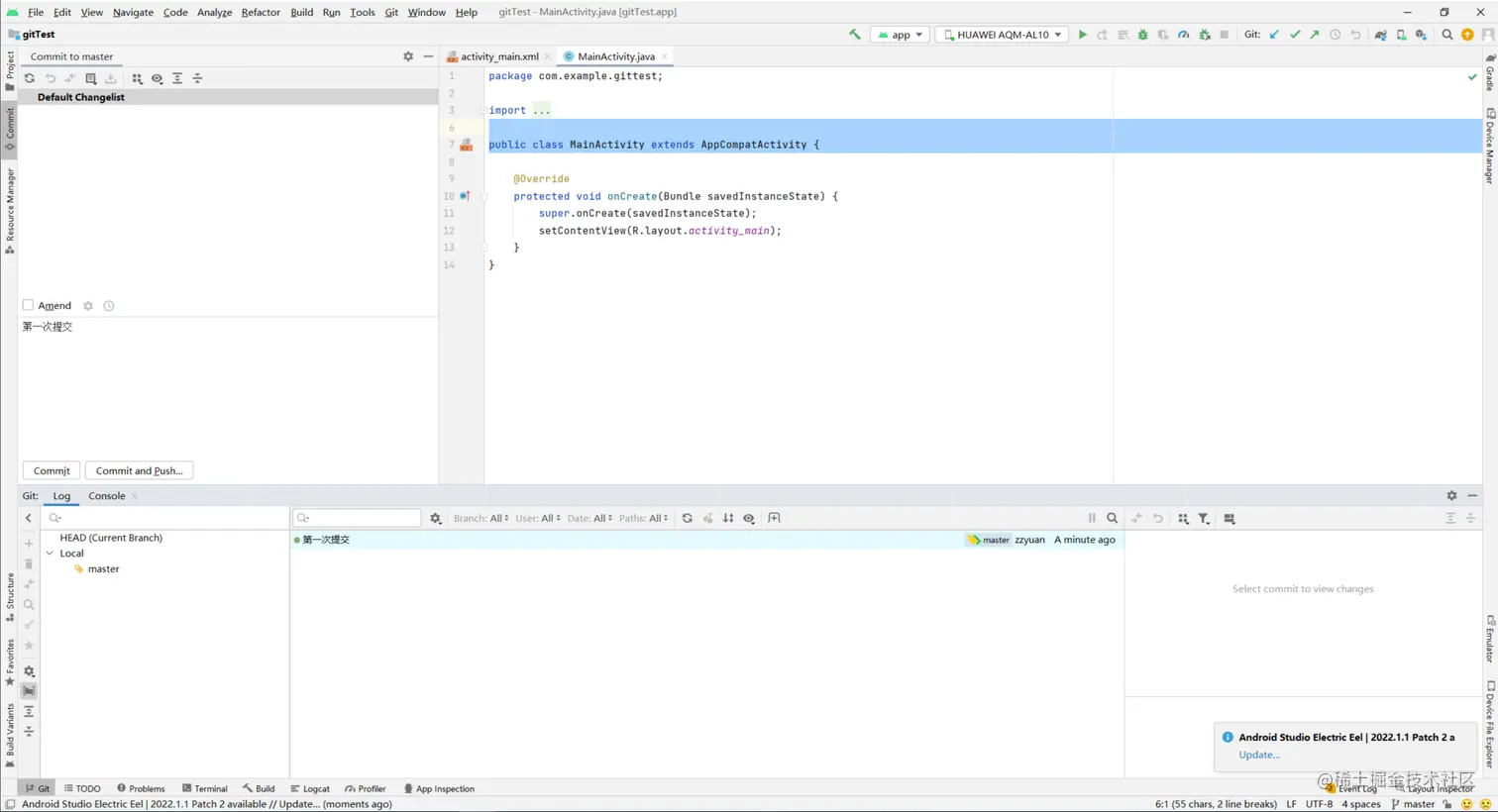Screen dimensions: 1498x812
Task: Open the Profile app gauge icon
Action: coord(1183,35)
